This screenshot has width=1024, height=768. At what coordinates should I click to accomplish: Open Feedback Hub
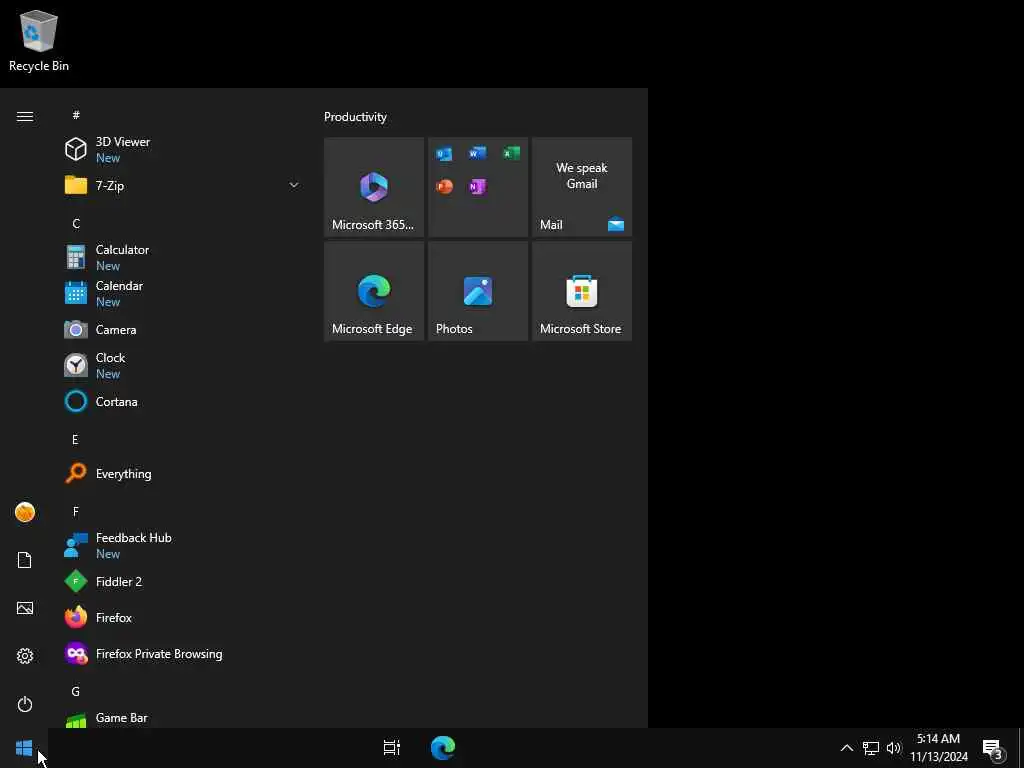183,545
